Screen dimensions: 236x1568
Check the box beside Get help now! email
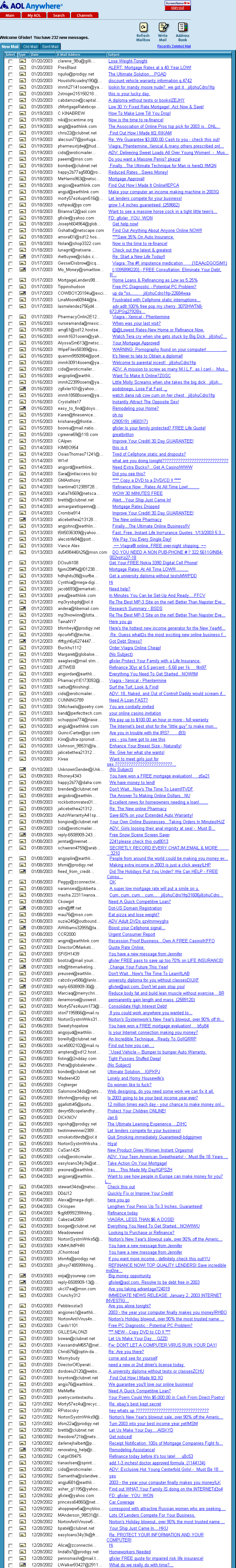[10, 224]
